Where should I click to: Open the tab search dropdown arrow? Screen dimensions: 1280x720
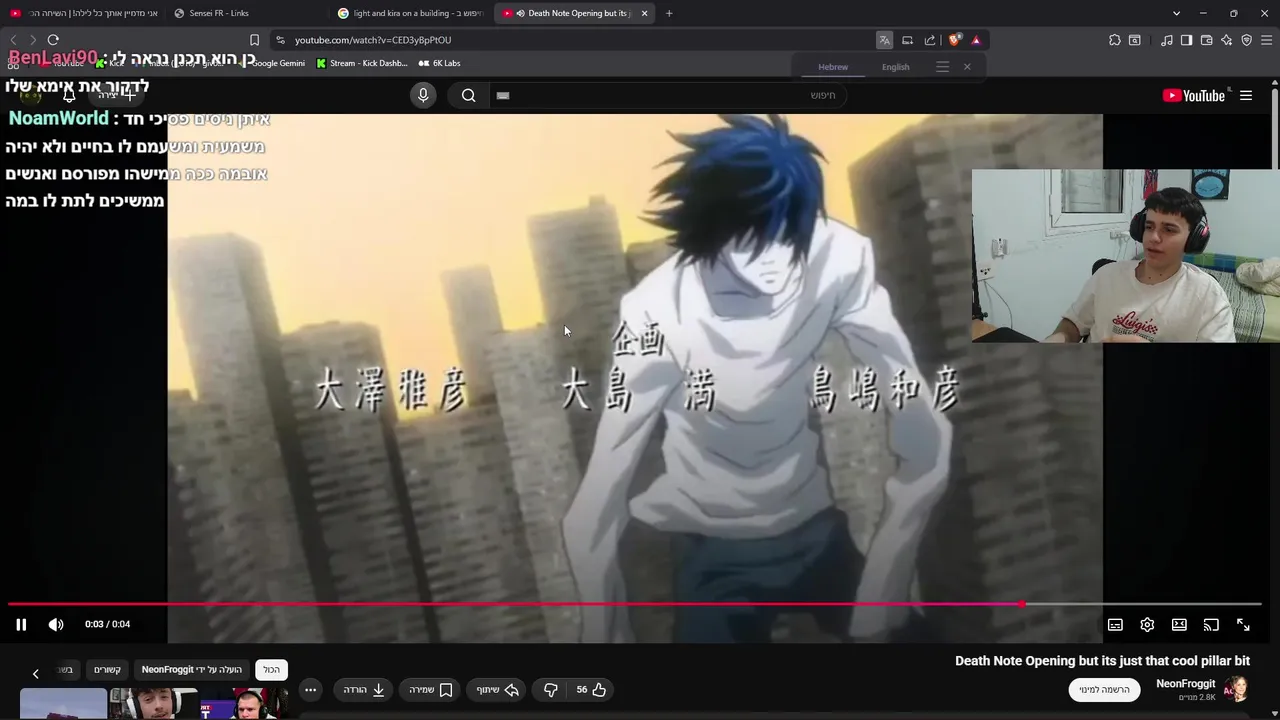[x=1176, y=13]
